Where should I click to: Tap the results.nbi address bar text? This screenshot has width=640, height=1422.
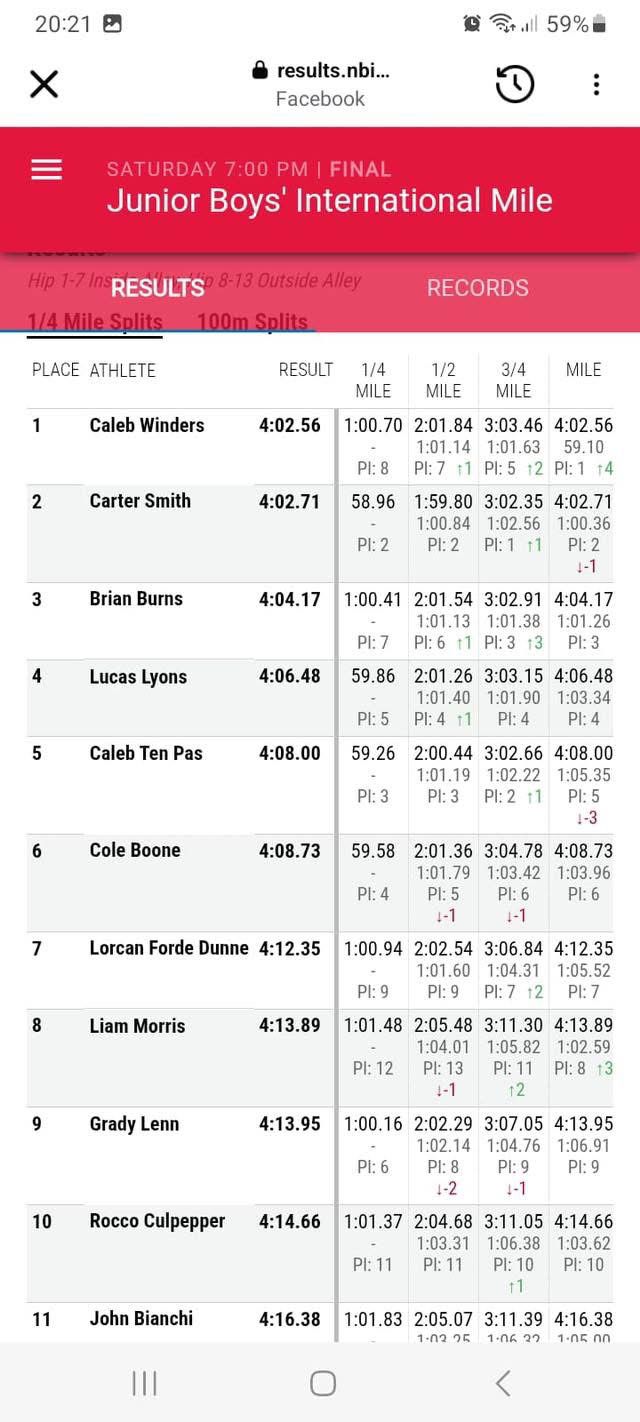[x=332, y=70]
